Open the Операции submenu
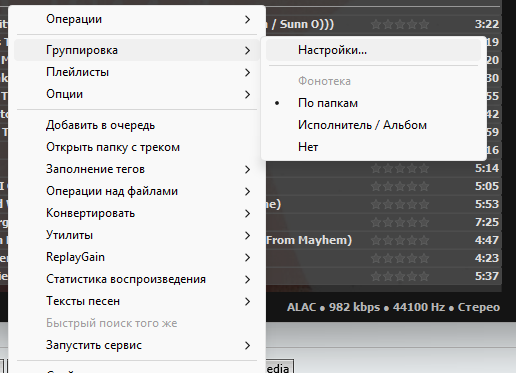Viewport: 516px width, 373px height. [x=137, y=19]
